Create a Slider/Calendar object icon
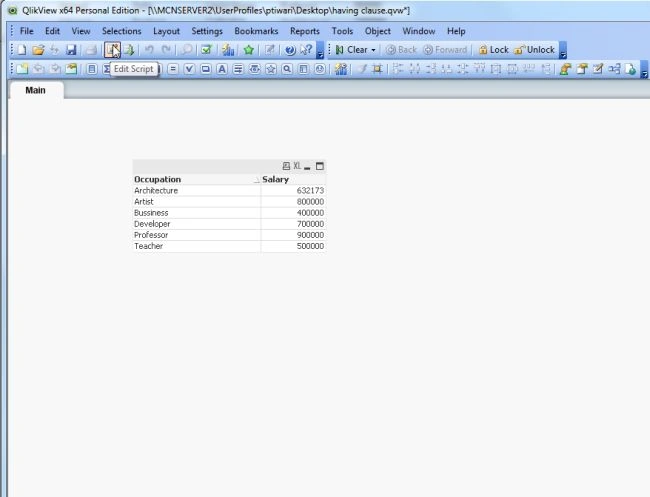Image resolution: width=650 pixels, height=497 pixels. pyautogui.click(x=255, y=69)
